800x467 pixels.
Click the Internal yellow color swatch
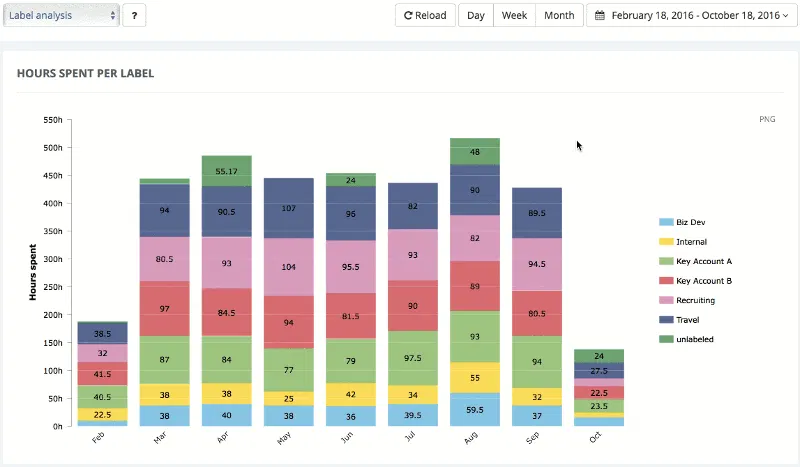tap(666, 241)
